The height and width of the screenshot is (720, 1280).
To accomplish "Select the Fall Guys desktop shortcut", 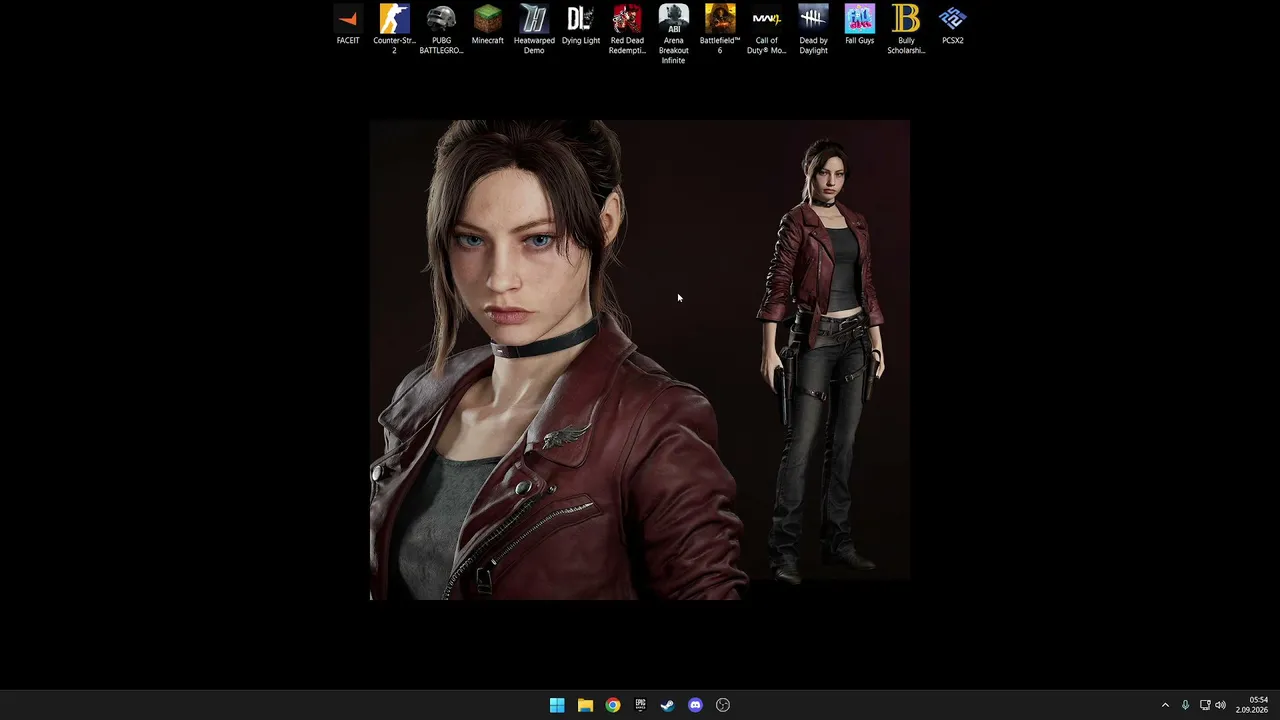I will (860, 25).
